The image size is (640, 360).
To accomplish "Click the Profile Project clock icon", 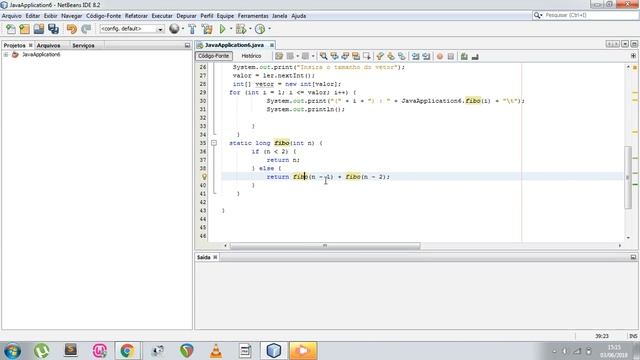I will coord(260,29).
